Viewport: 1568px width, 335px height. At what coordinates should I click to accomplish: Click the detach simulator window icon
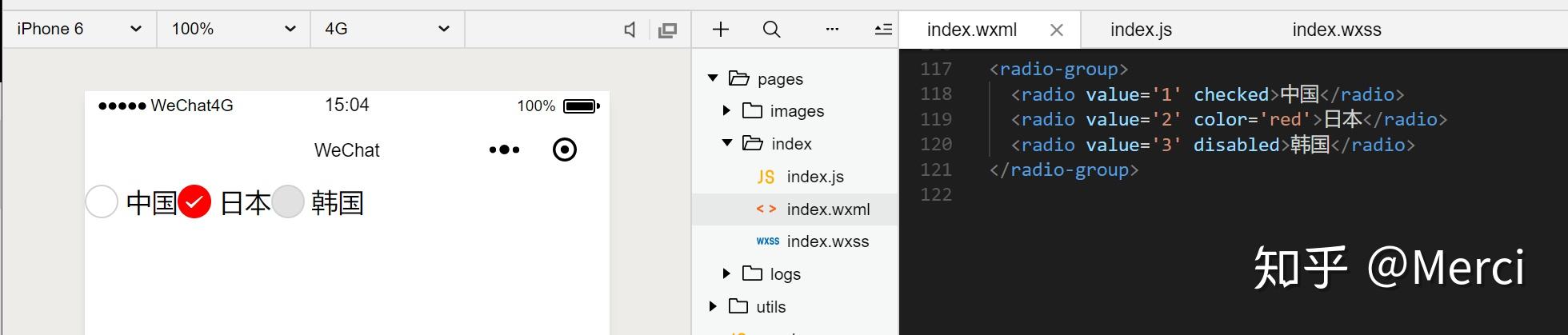point(667,30)
